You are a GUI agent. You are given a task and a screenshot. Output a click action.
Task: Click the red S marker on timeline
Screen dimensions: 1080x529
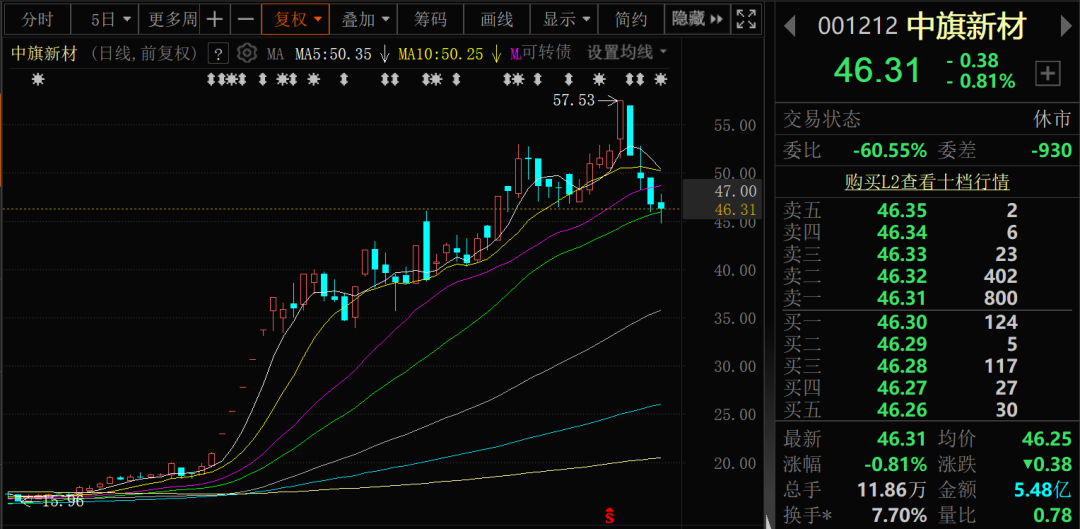pos(608,516)
